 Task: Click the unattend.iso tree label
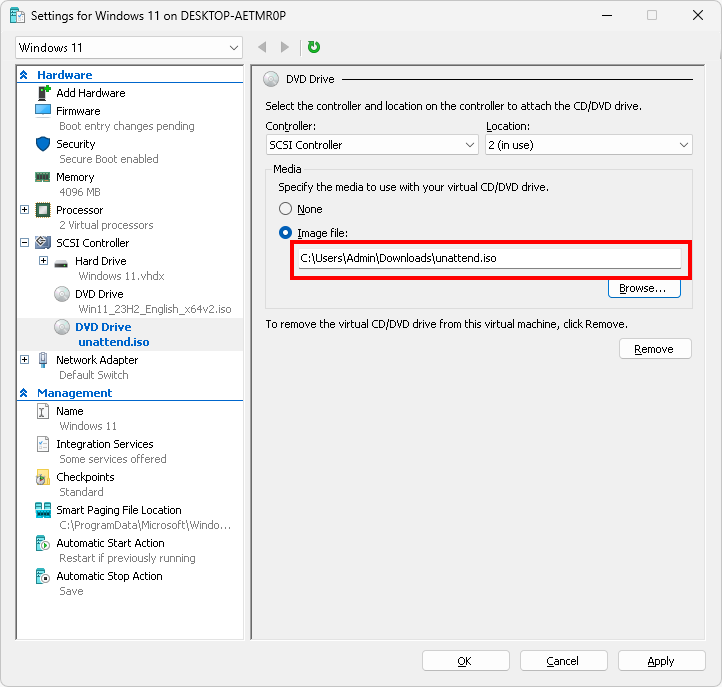pyautogui.click(x=114, y=342)
